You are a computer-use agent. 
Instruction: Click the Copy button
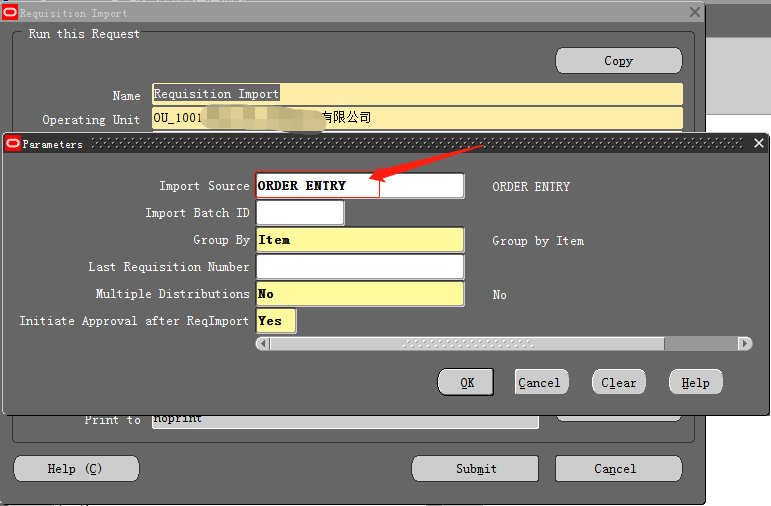(x=619, y=60)
